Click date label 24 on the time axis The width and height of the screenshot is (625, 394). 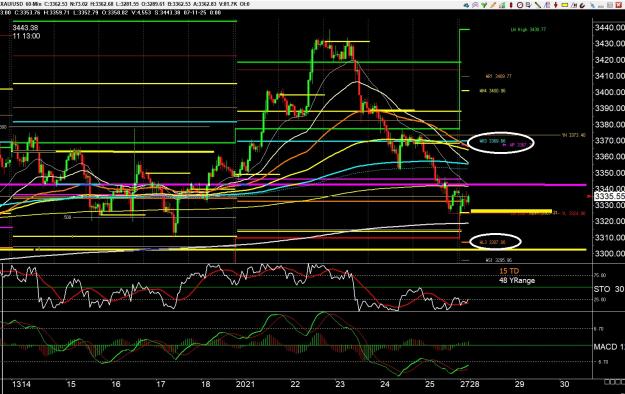point(385,384)
